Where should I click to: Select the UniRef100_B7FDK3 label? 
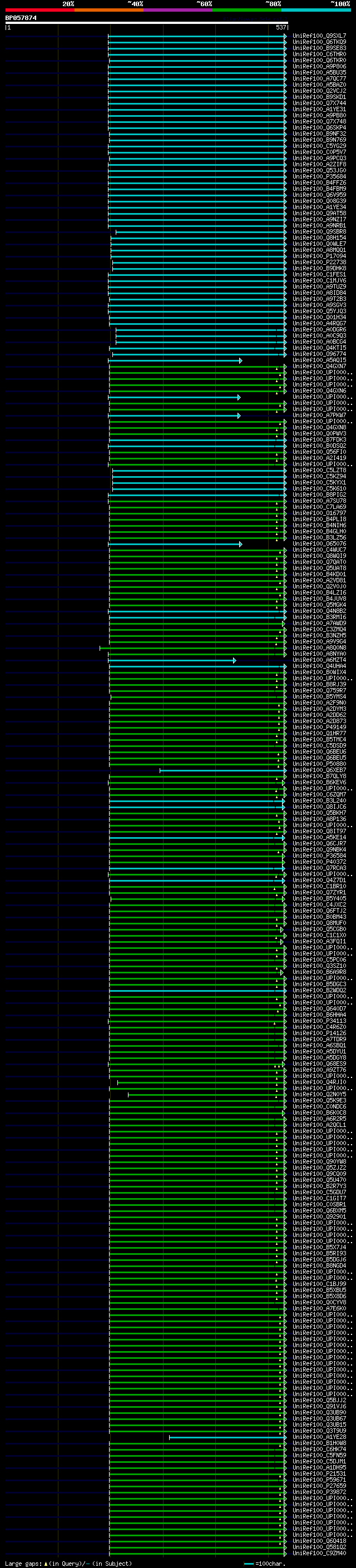tap(319, 439)
